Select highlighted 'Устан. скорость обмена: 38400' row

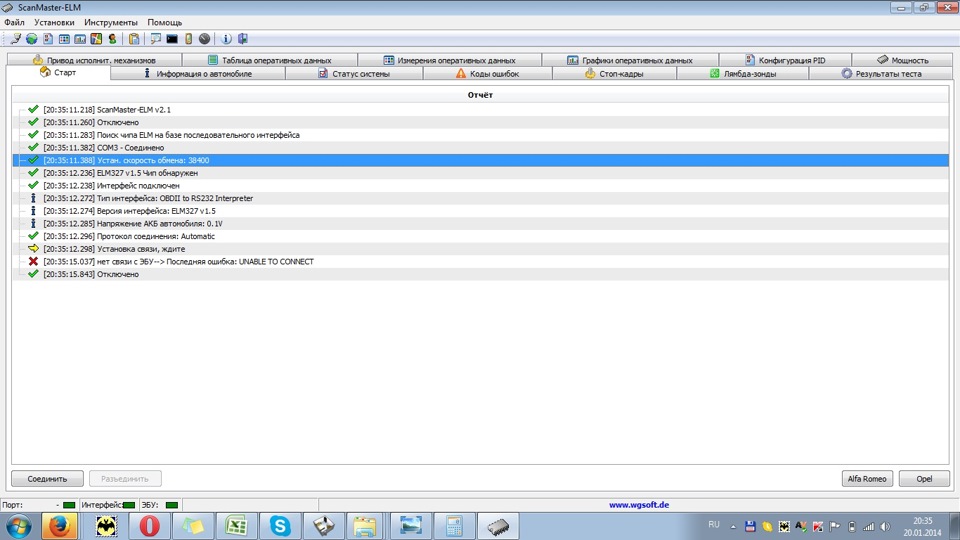point(481,160)
